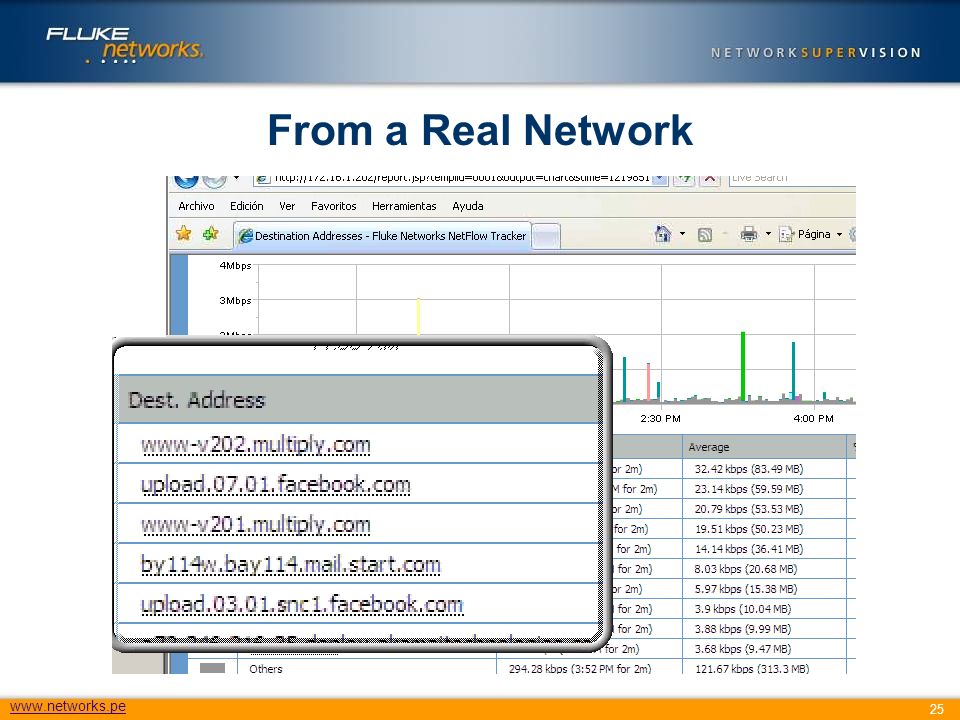Open the Home page icon
Viewport: 960px width, 720px height.
point(662,234)
